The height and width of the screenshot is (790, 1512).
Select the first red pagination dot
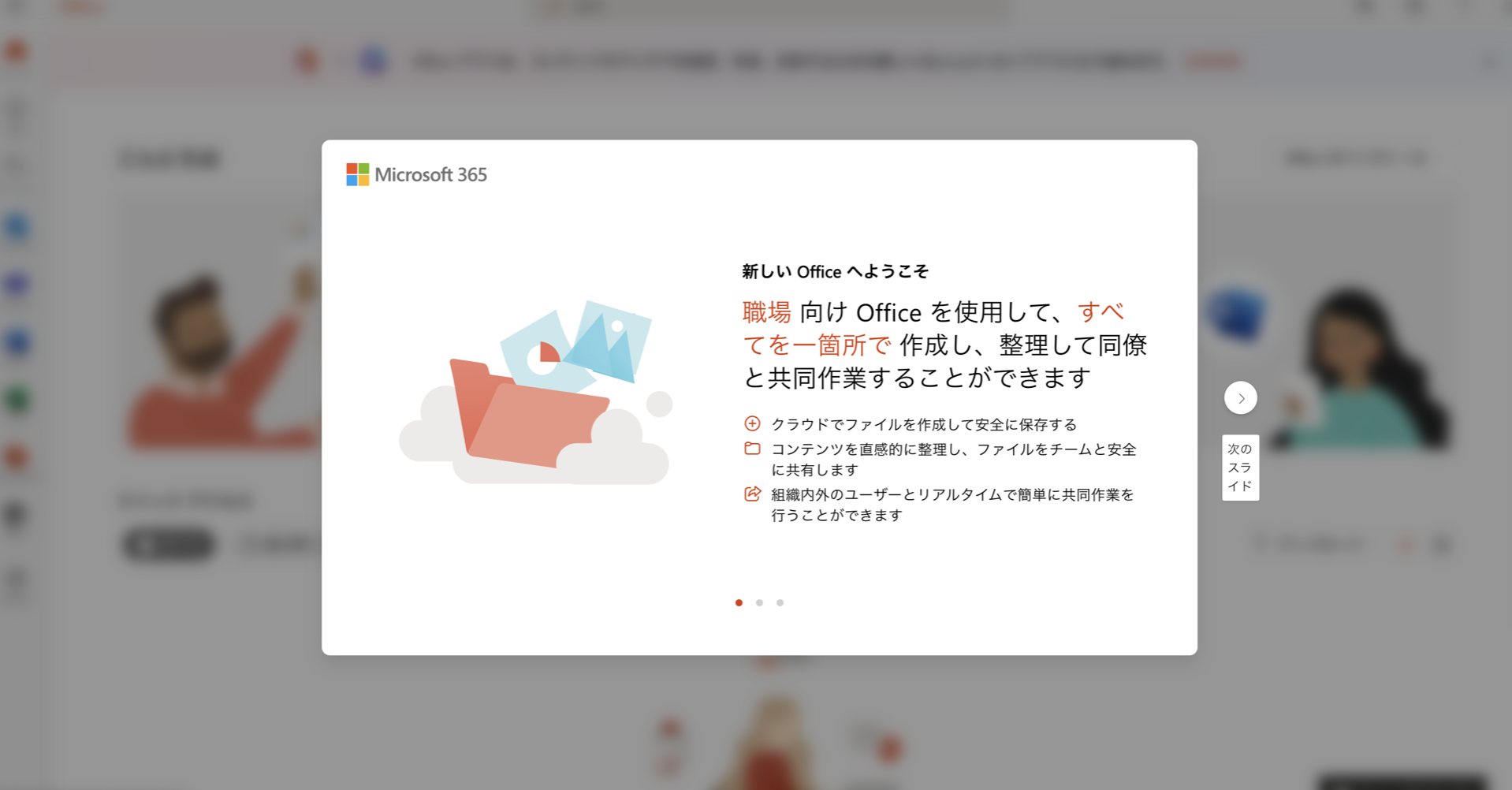[x=739, y=602]
